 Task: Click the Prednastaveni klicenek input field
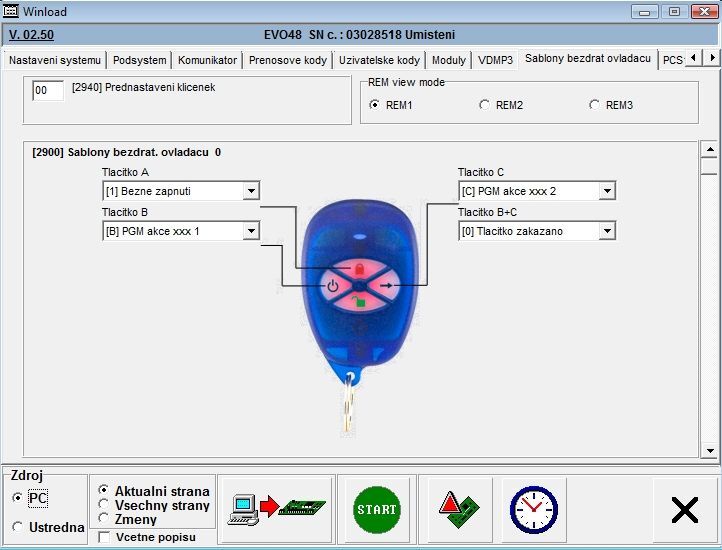[x=48, y=91]
